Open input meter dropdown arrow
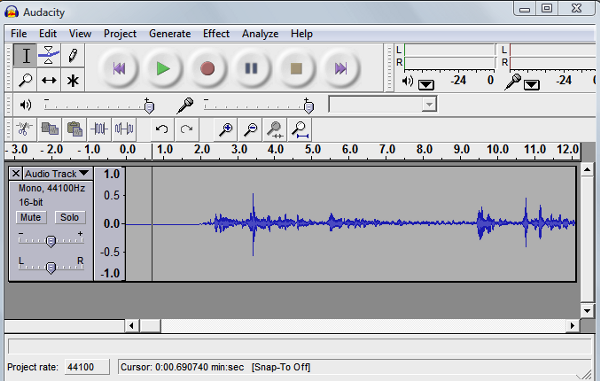600x381 pixels. click(x=532, y=85)
